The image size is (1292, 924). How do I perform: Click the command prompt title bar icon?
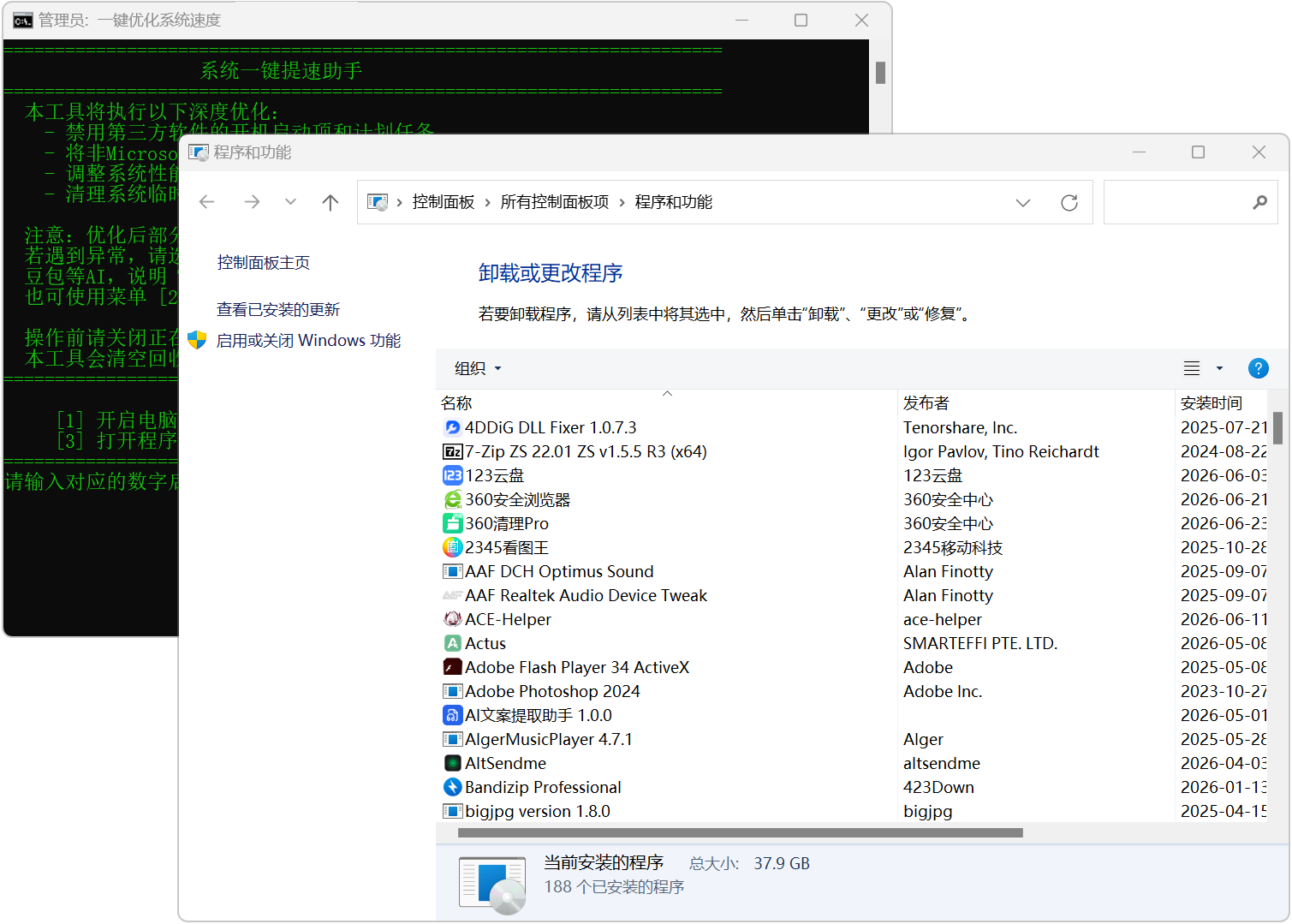23,21
